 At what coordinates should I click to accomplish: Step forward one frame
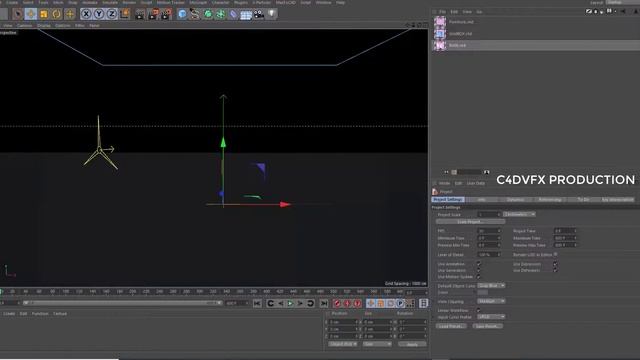coord(300,303)
